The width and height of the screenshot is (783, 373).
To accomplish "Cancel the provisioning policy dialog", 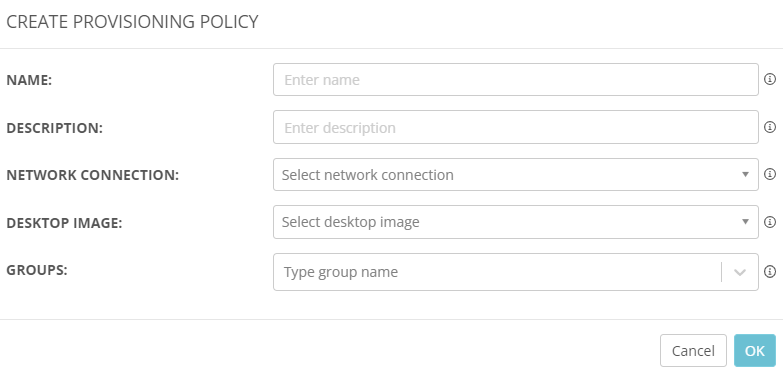I will [693, 351].
